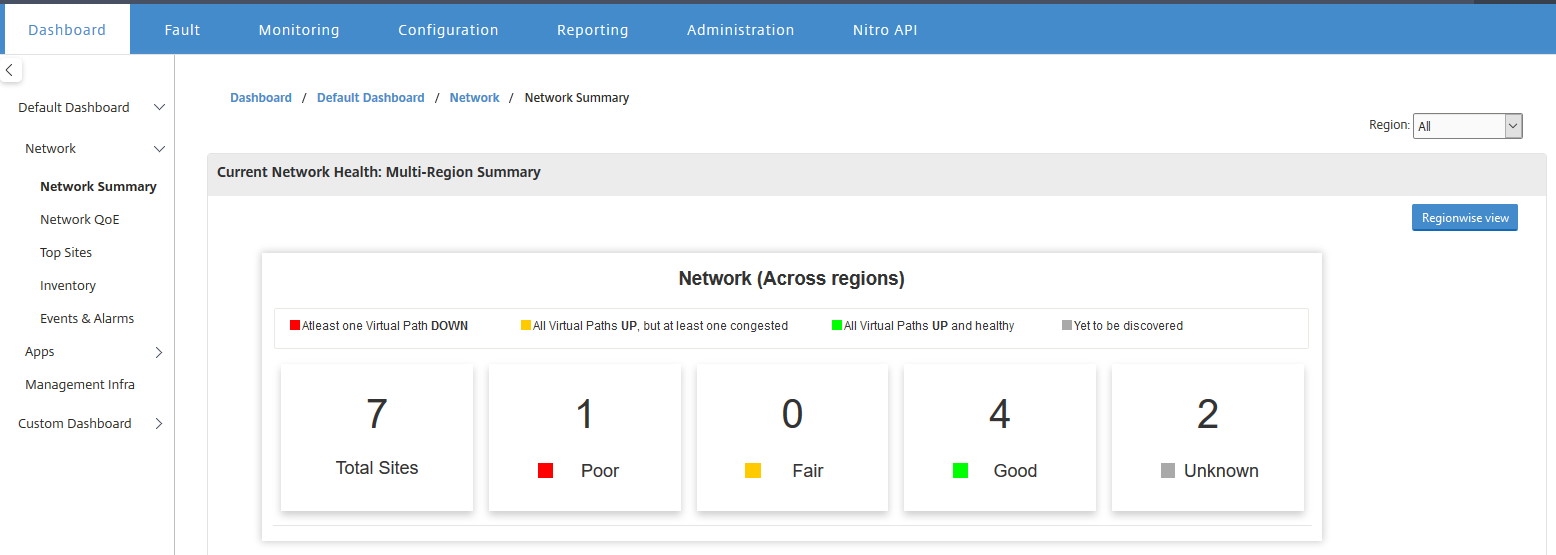Open the Monitoring tab
This screenshot has width=1556, height=555.
pos(299,30)
